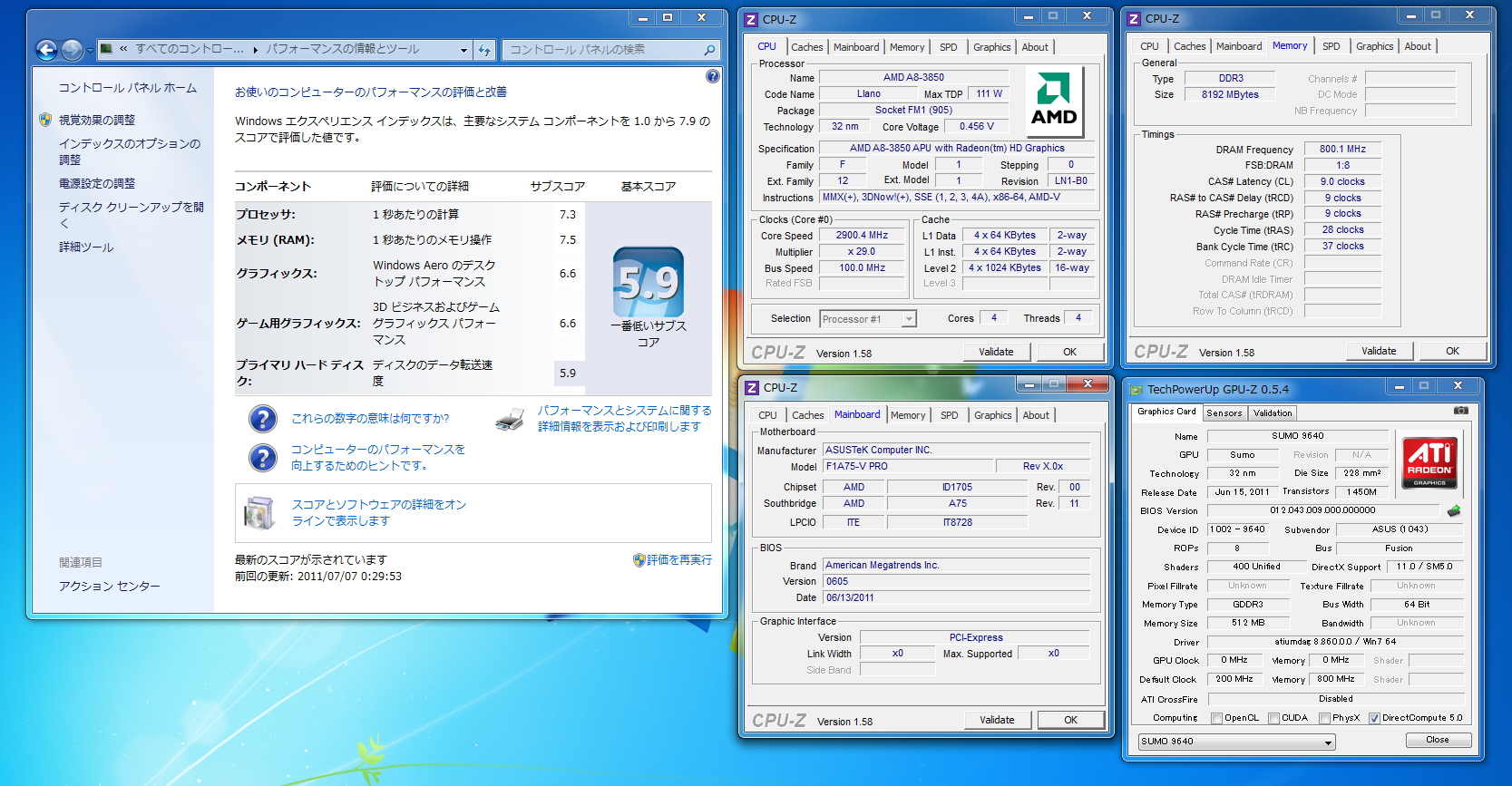The width and height of the screenshot is (1512, 786).
Task: Take a GPU-Z screenshot with the camera icon
Action: [1461, 411]
